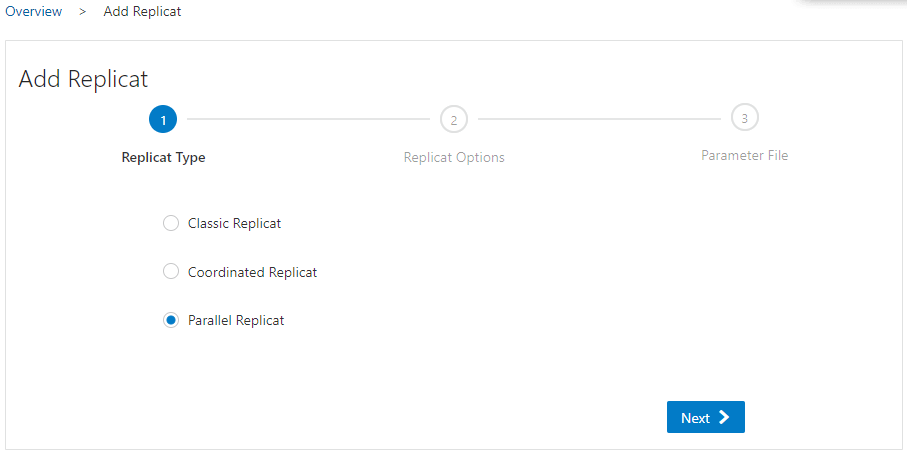Switch to the Replicat Options step label
This screenshot has height=452, width=907.
pos(453,157)
